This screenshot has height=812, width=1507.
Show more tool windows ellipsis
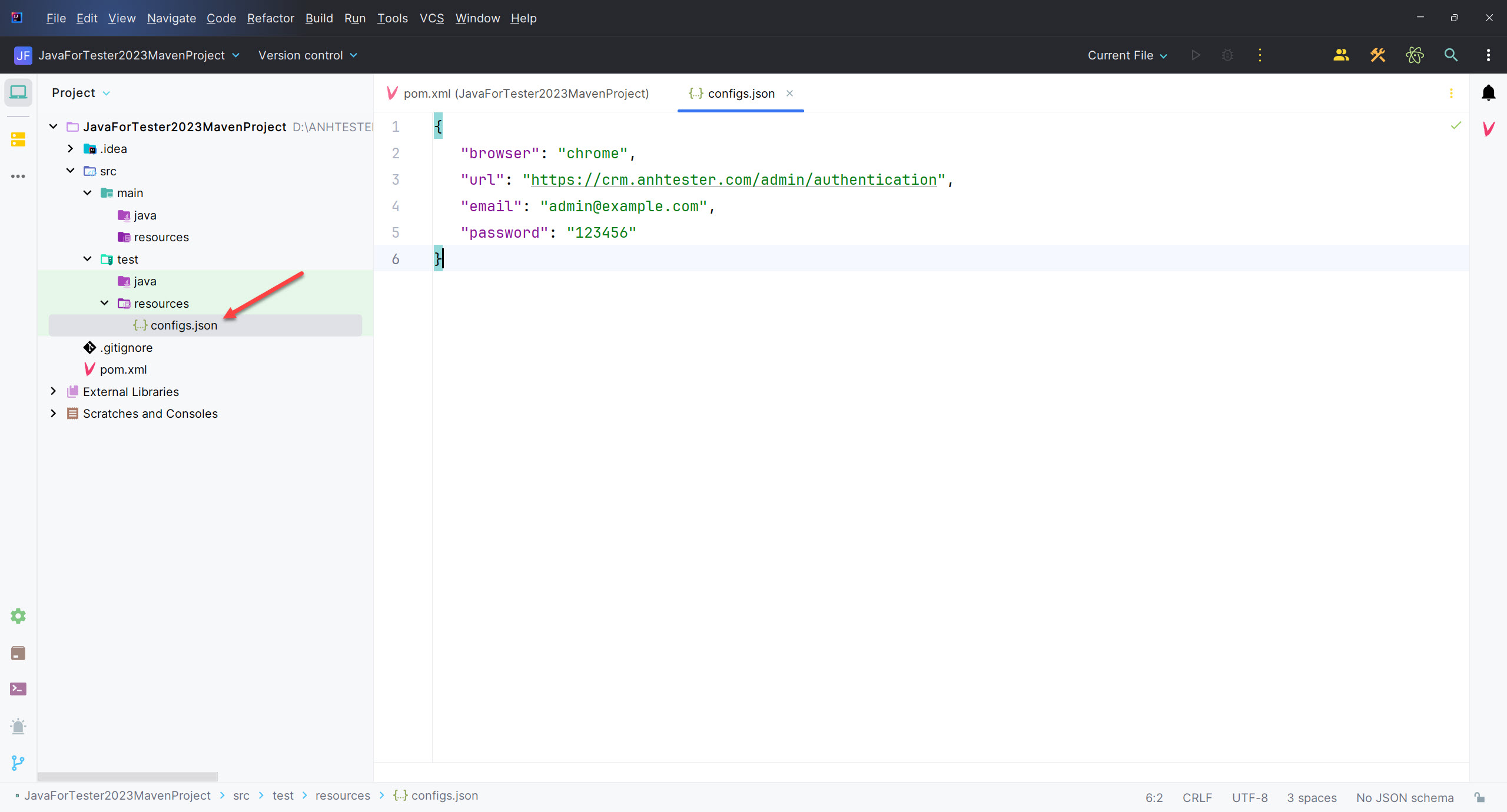18,176
